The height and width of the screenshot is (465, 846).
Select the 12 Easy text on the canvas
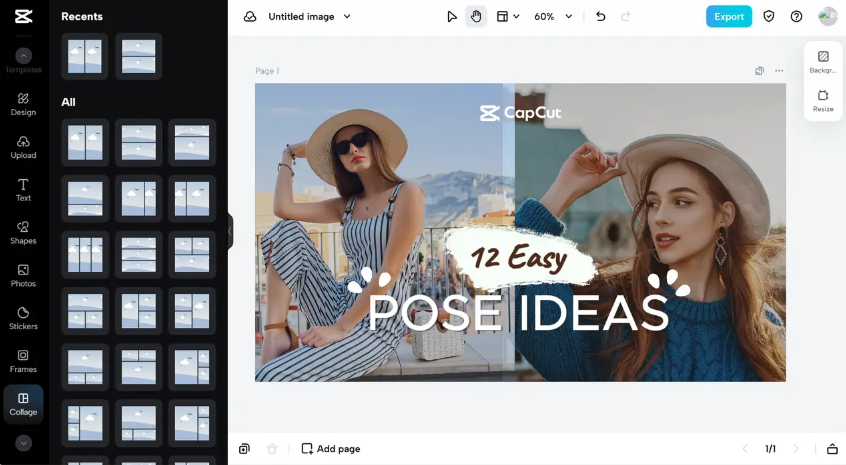[x=520, y=257]
